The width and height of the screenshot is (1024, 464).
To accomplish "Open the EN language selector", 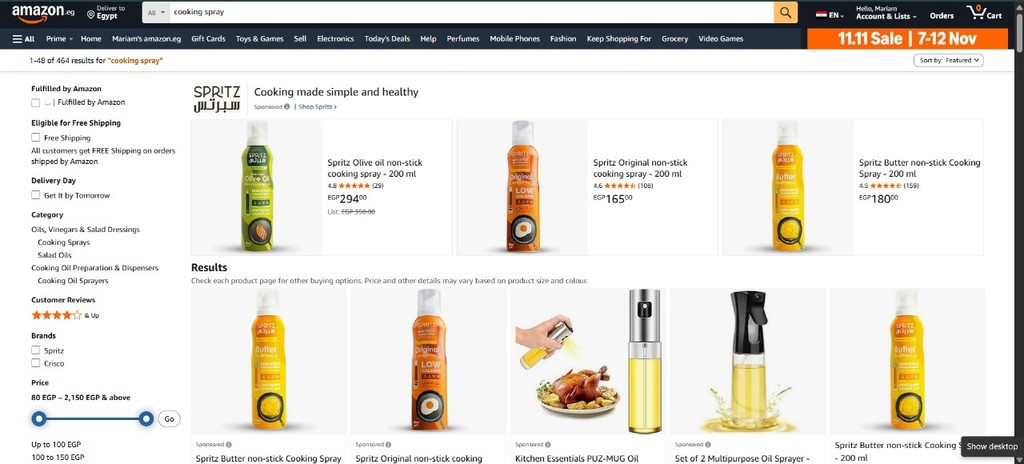I will pos(829,14).
